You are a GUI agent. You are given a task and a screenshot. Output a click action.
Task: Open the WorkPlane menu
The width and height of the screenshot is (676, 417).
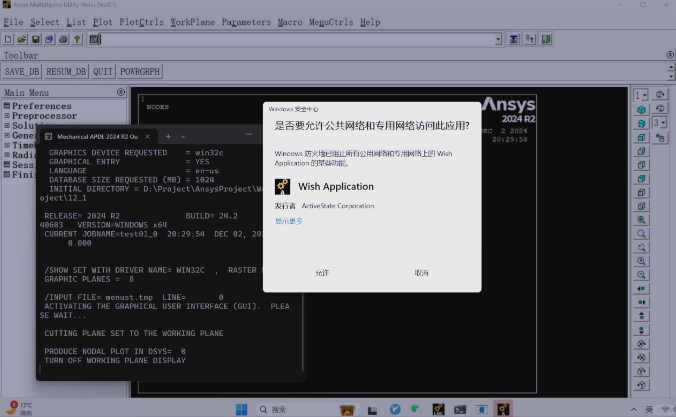point(193,22)
